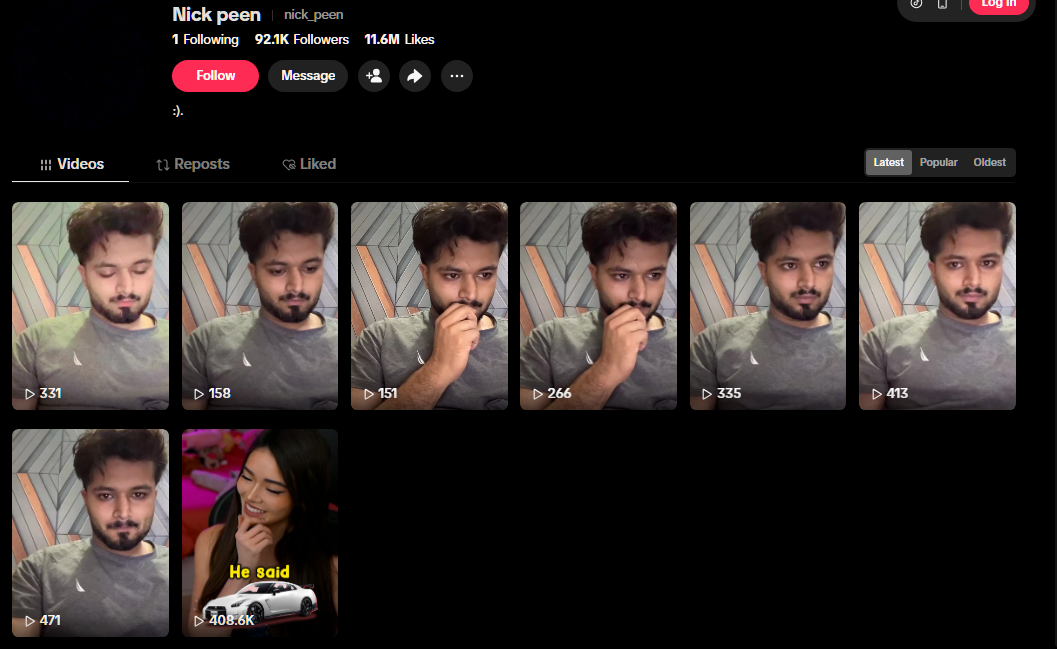
Task: Follow Nick peen's account
Action: [215, 76]
